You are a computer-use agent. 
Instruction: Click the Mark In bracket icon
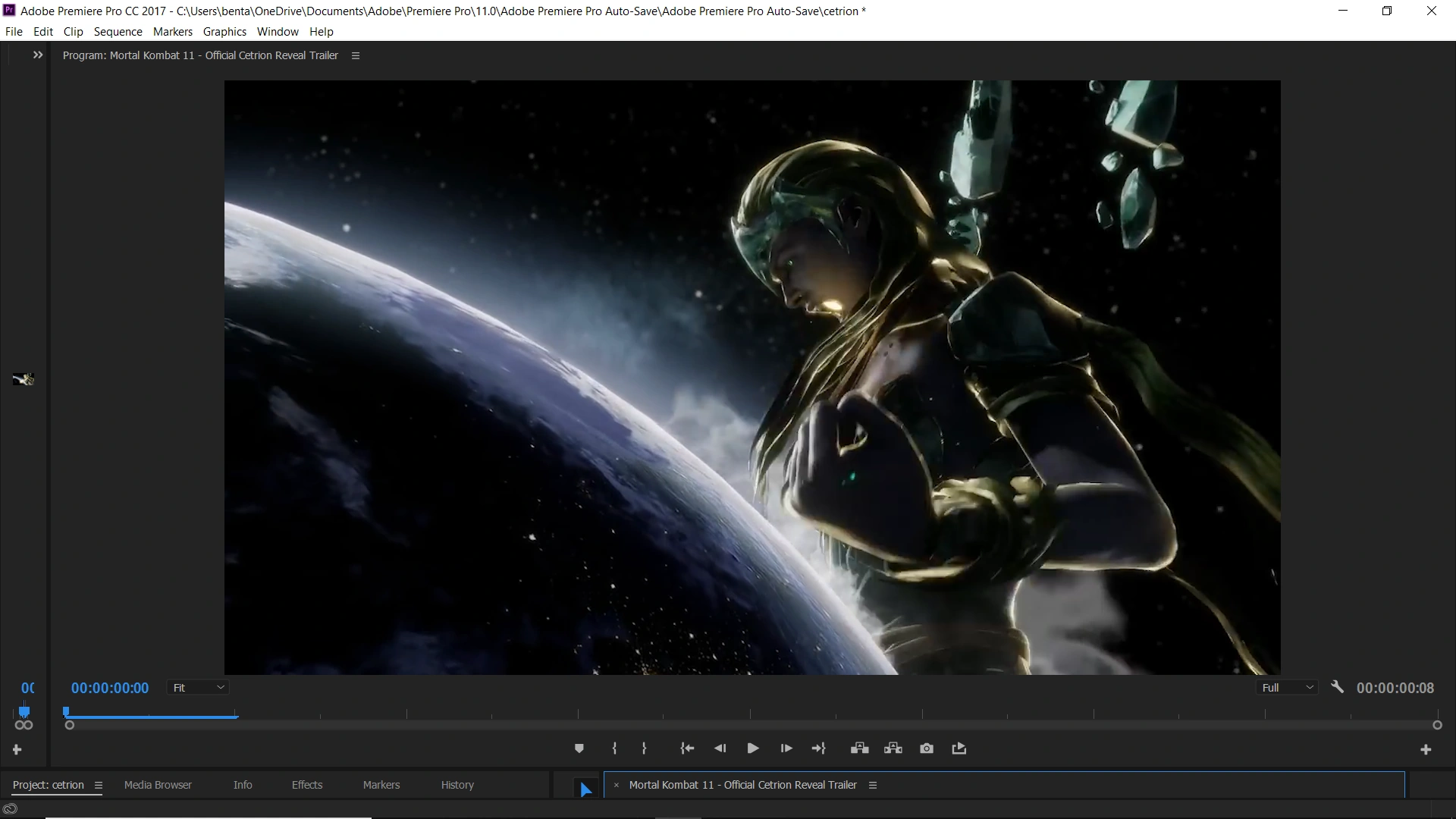[x=614, y=748]
